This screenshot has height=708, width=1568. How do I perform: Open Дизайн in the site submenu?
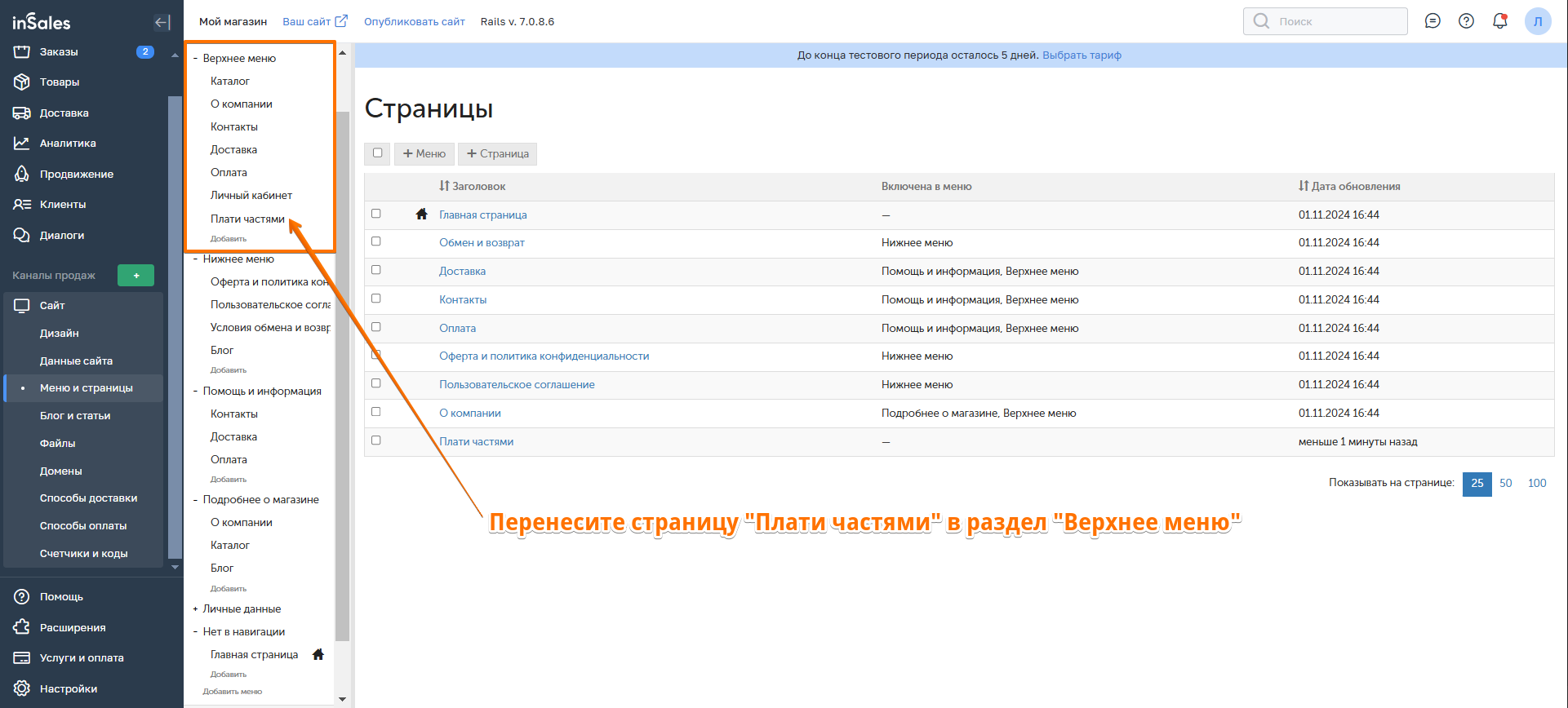pos(60,334)
